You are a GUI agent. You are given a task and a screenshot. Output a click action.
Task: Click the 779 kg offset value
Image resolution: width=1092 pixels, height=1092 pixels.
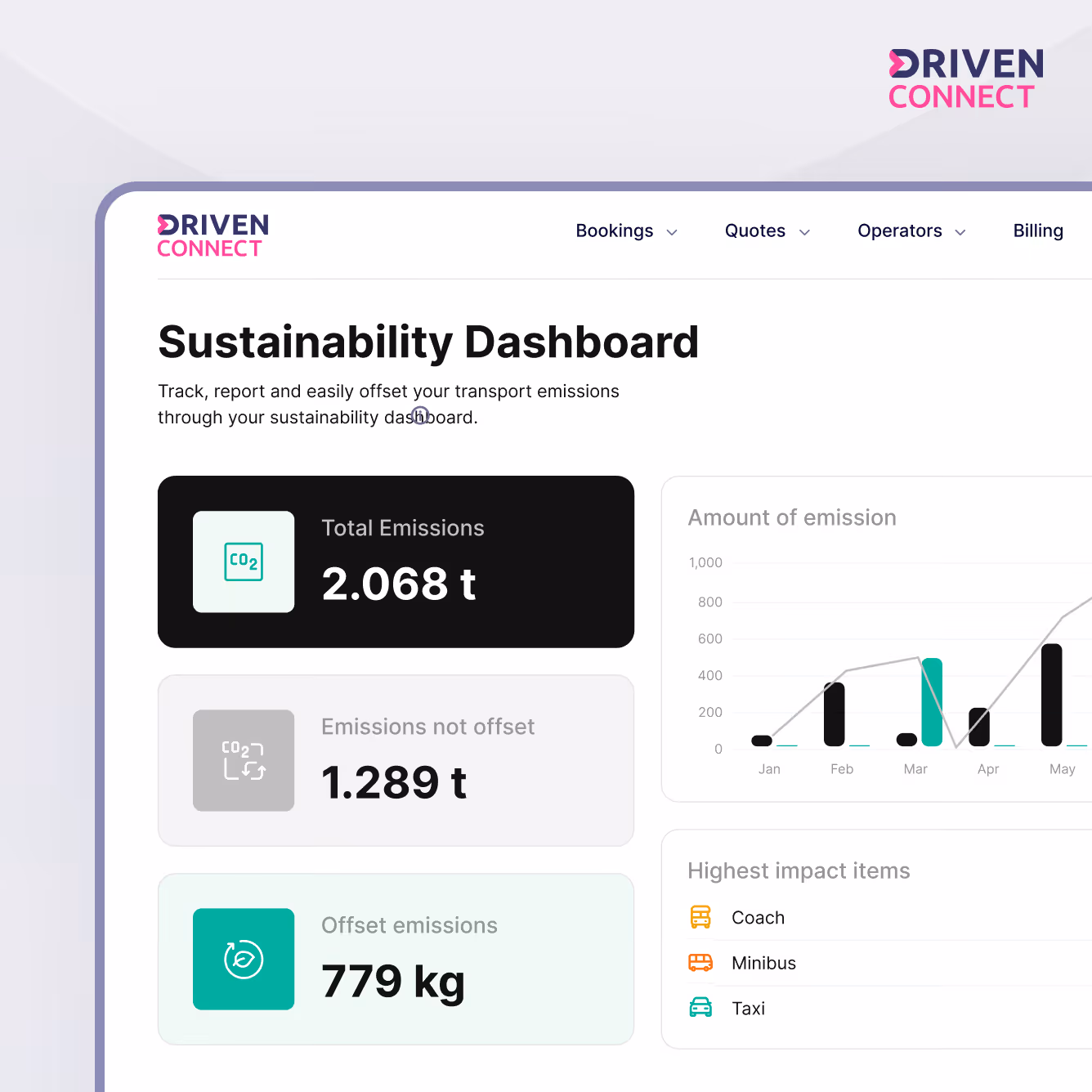[x=393, y=982]
